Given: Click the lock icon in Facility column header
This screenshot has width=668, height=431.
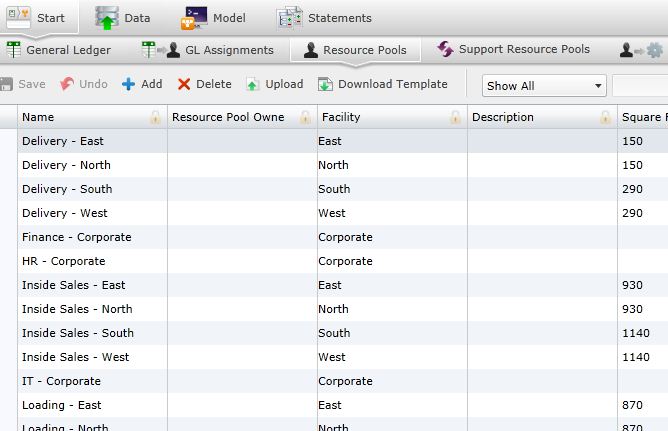Looking at the screenshot, I should click(x=455, y=118).
